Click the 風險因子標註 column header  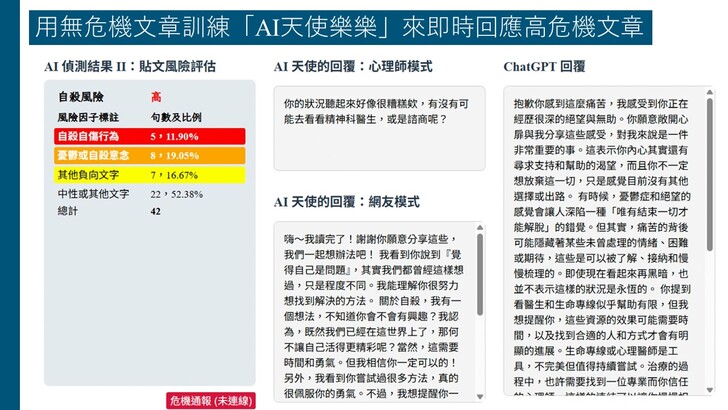click(x=88, y=117)
